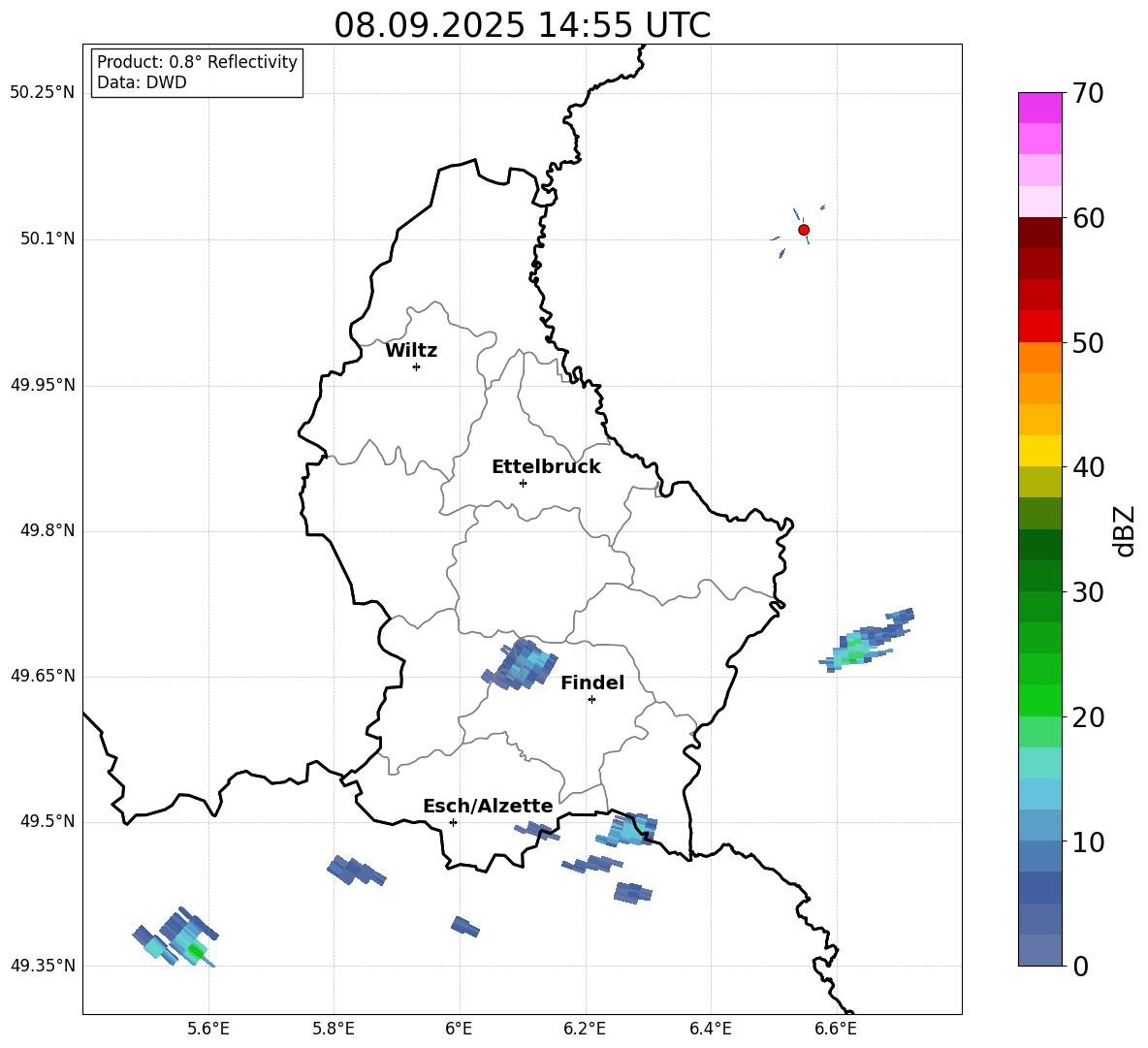Click the bright red swatch above 50
This screenshot has height=1048, width=1148.
coord(1039,327)
